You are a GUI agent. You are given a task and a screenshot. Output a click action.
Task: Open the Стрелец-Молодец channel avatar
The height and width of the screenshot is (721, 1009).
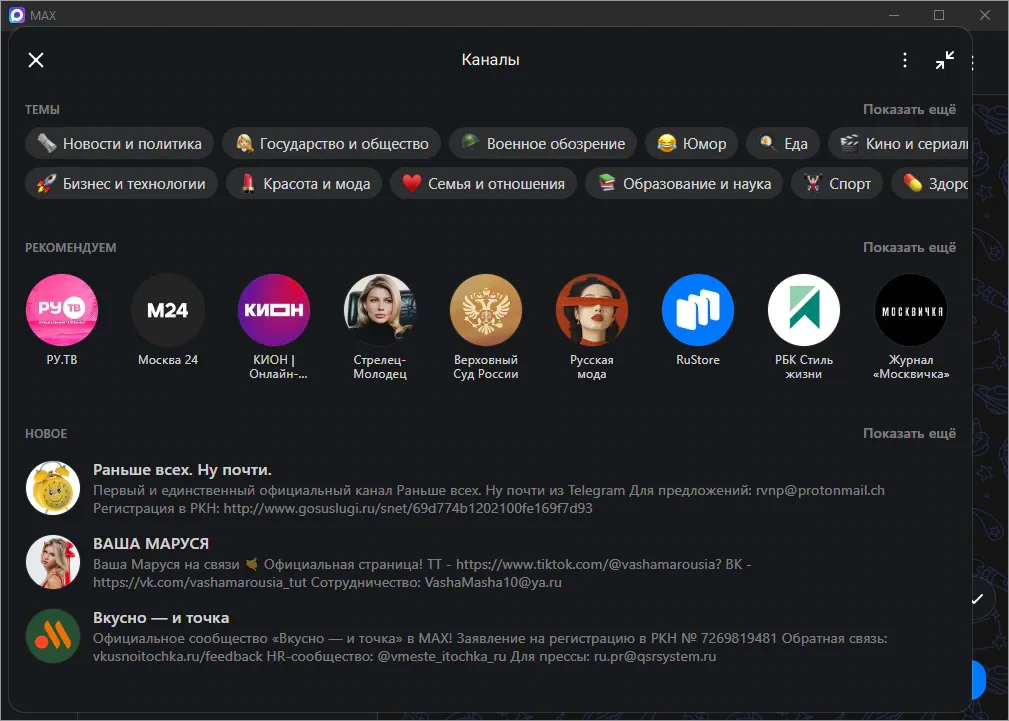pos(380,310)
